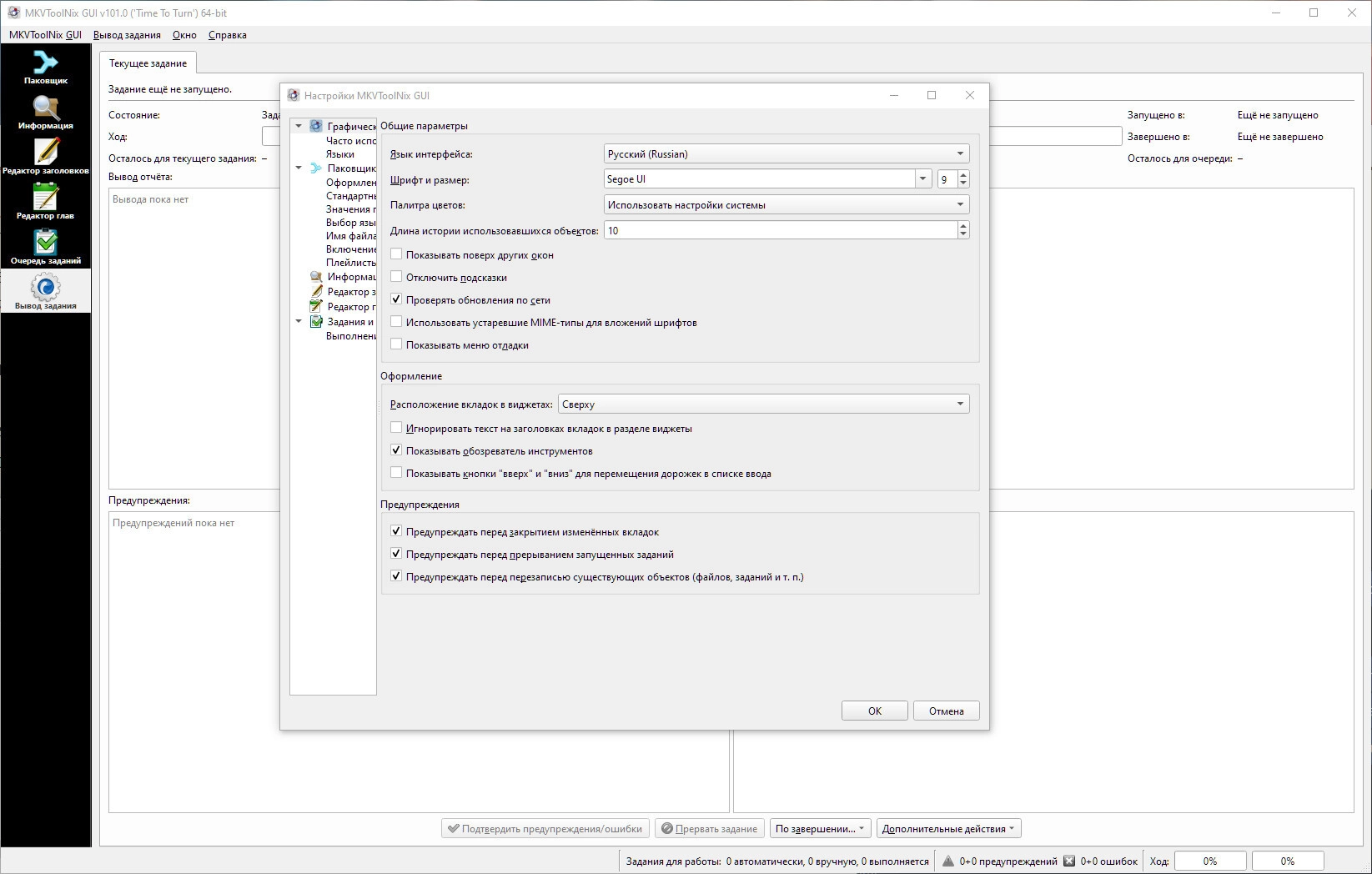Select Стандартн… item under Паковщик

[351, 195]
